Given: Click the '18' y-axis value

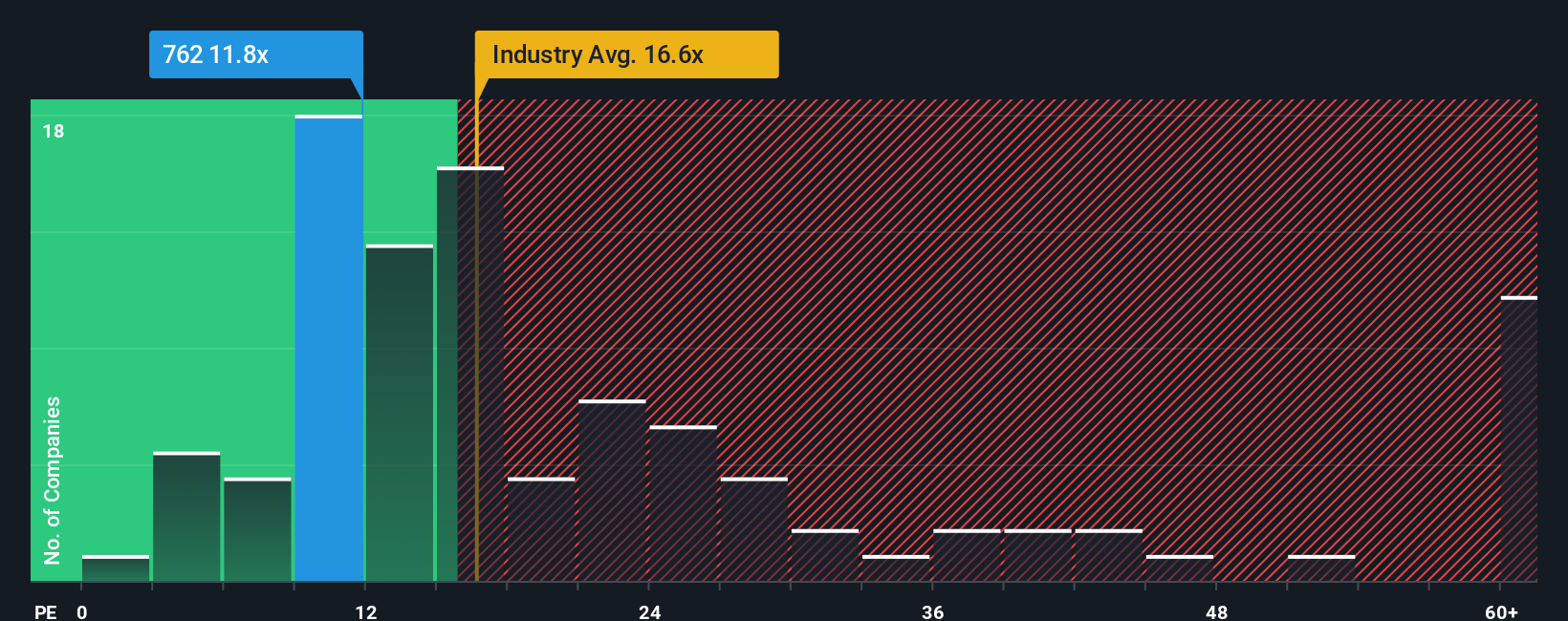Looking at the screenshot, I should coord(54,131).
